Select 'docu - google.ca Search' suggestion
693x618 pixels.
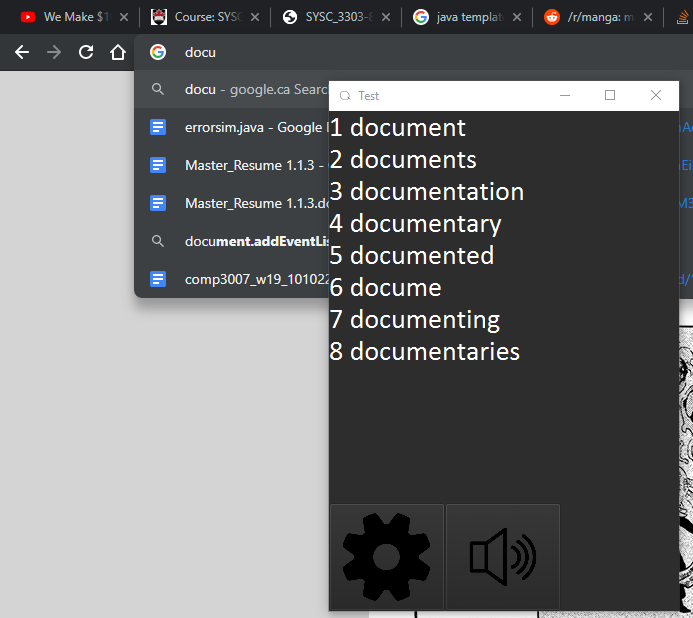(x=240, y=89)
